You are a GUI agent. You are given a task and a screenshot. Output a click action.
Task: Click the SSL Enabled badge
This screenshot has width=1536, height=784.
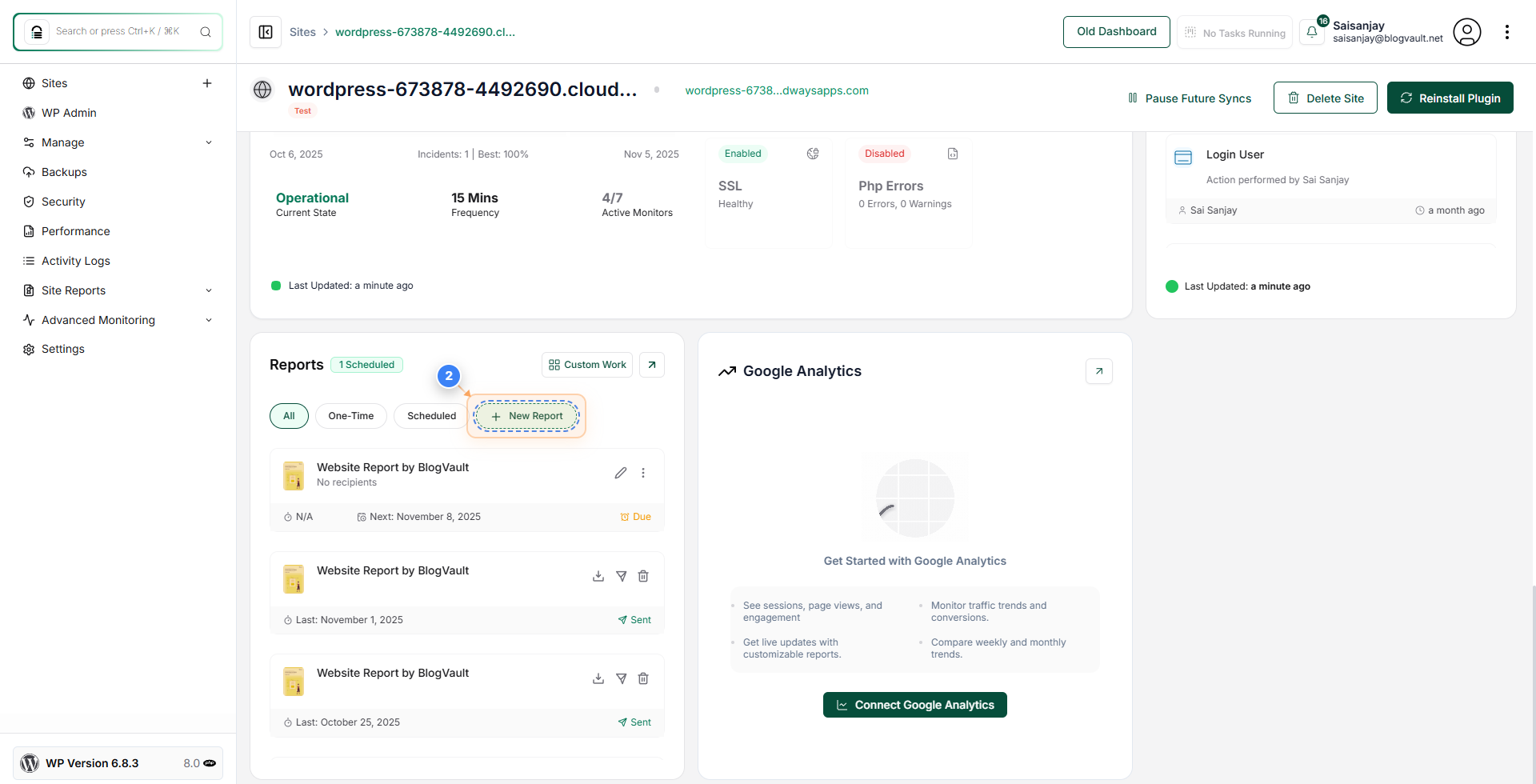tap(742, 154)
